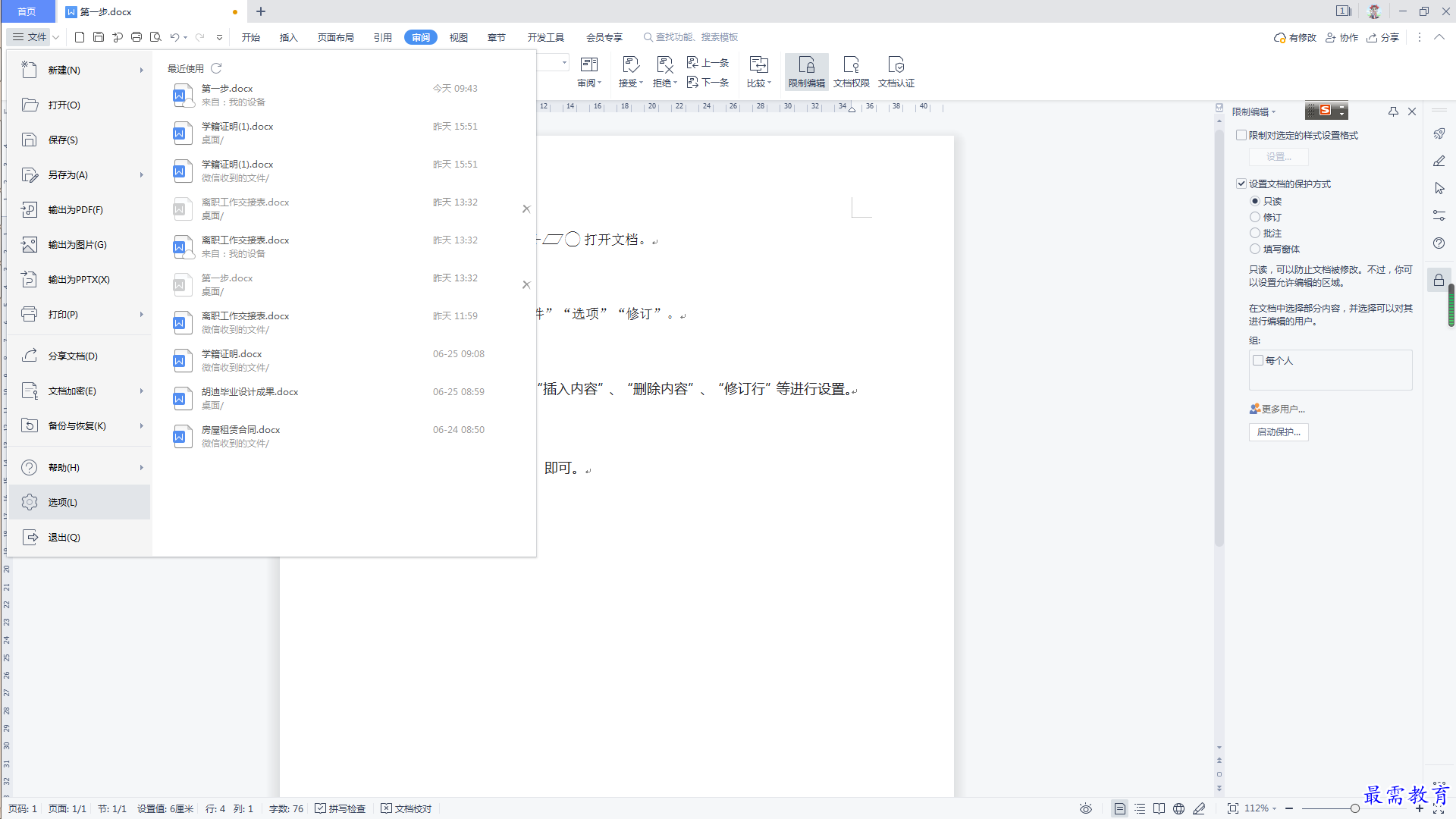Click the Reject changes icon
This screenshot has height=819, width=1456.
[x=665, y=65]
